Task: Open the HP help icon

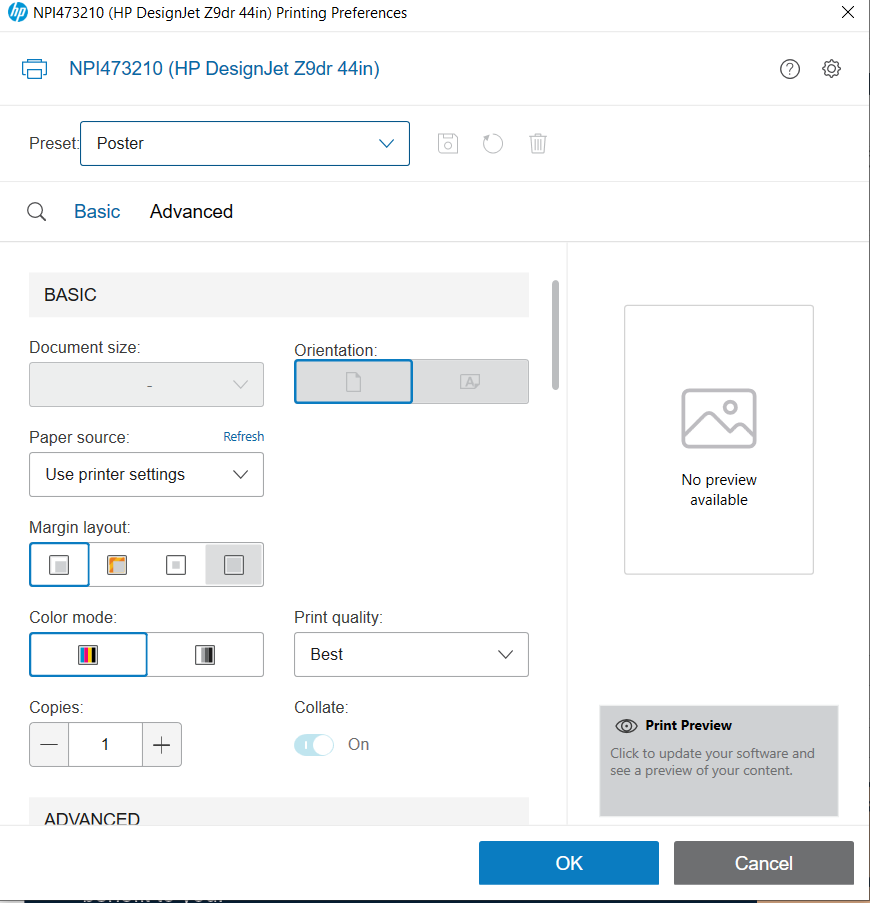Action: [789, 68]
